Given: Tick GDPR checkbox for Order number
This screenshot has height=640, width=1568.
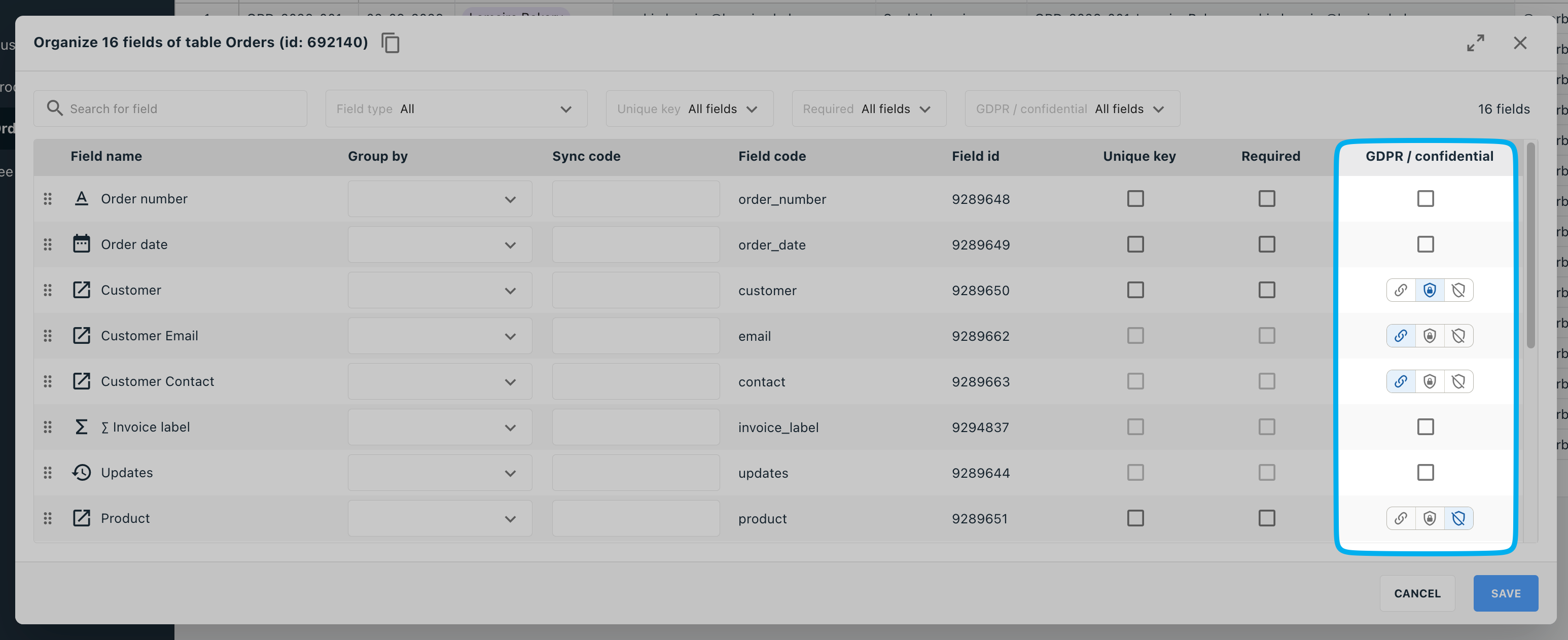Looking at the screenshot, I should pyautogui.click(x=1425, y=198).
